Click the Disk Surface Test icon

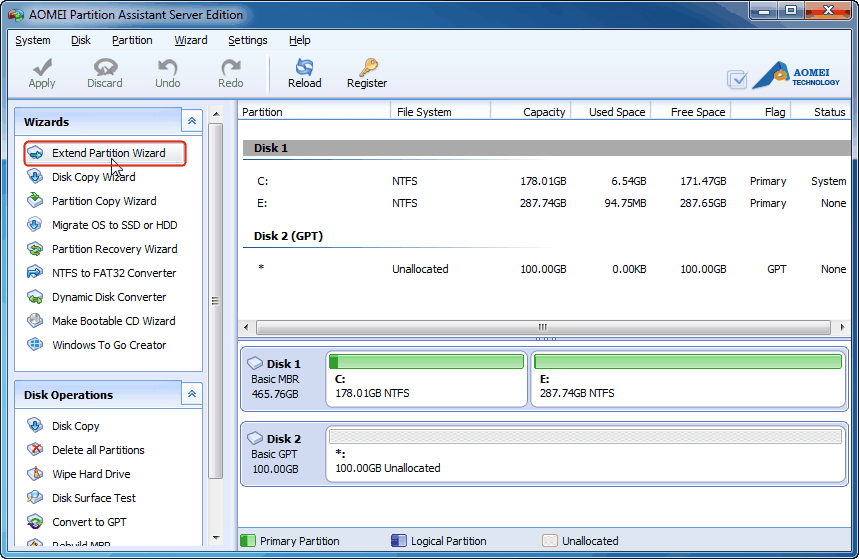tap(35, 498)
